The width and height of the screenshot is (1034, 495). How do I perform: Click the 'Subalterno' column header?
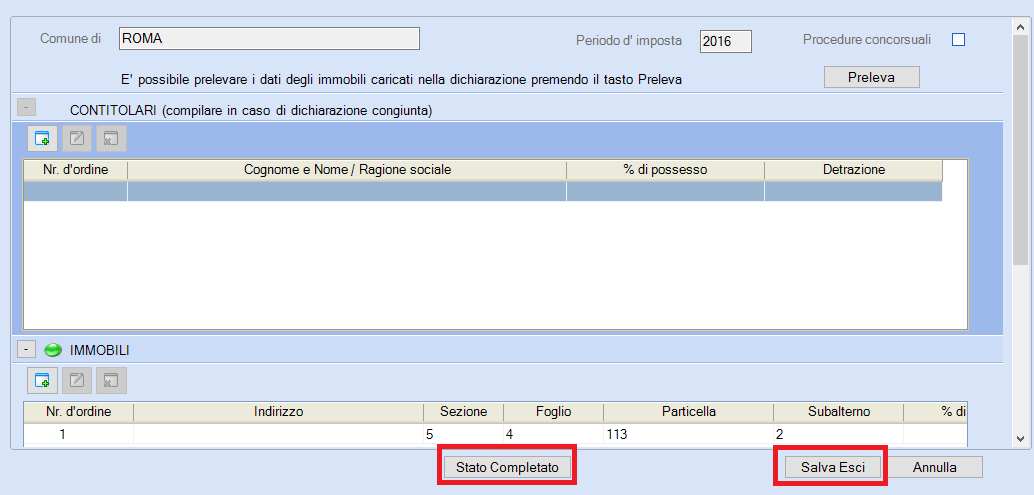tap(839, 412)
